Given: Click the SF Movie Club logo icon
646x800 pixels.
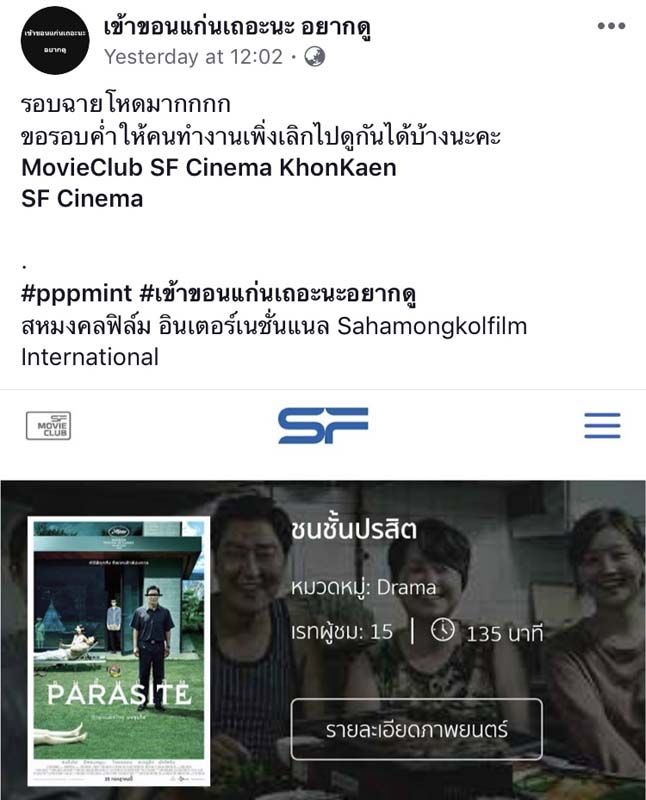Looking at the screenshot, I should 48,426.
